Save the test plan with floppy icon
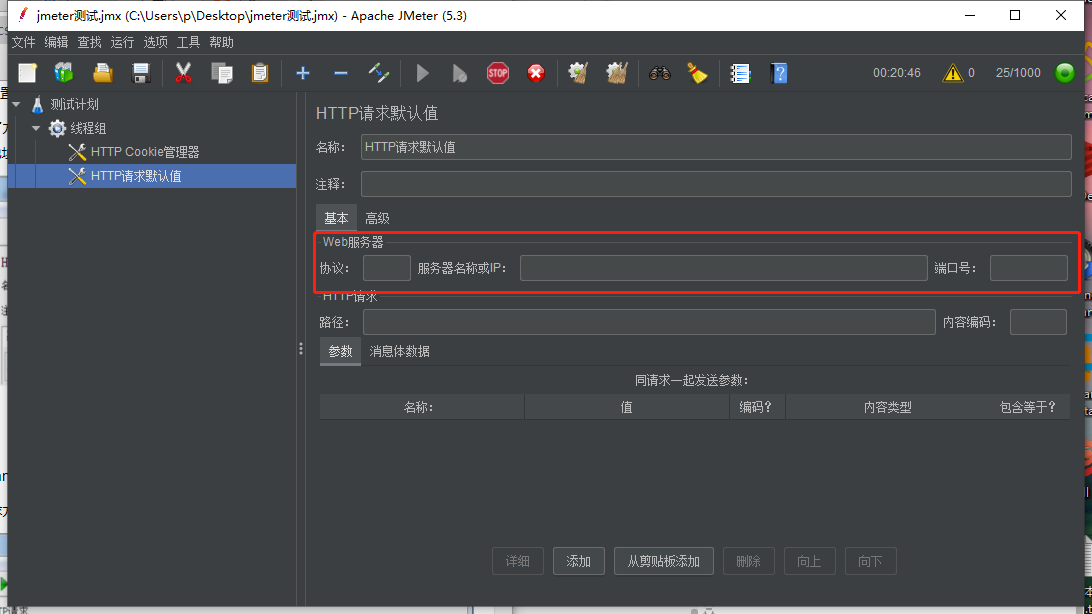This screenshot has width=1092, height=614. 141,73
